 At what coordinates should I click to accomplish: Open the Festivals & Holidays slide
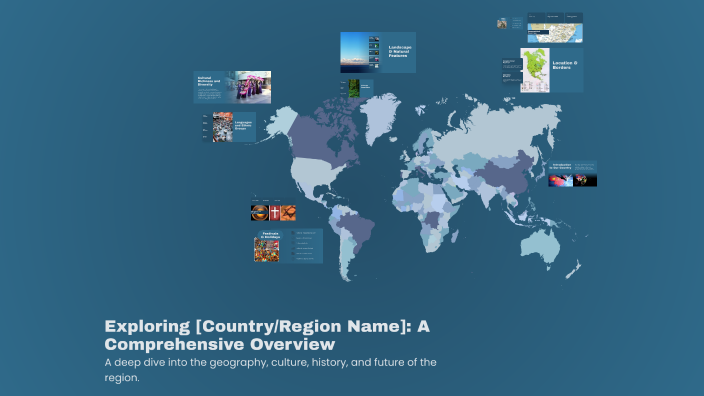pos(288,246)
